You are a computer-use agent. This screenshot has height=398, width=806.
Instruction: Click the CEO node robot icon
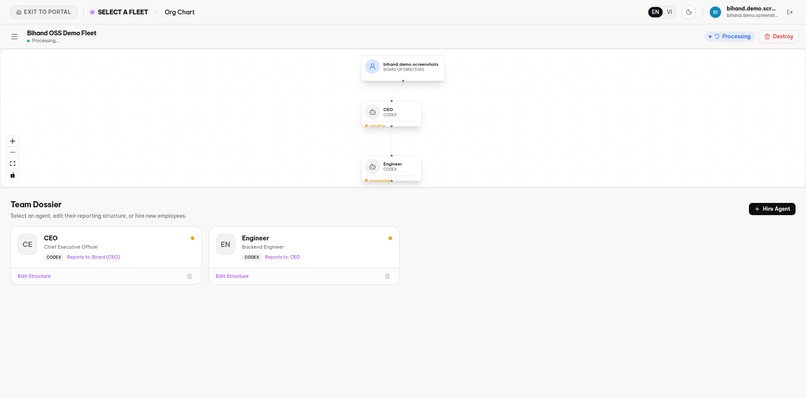(372, 112)
